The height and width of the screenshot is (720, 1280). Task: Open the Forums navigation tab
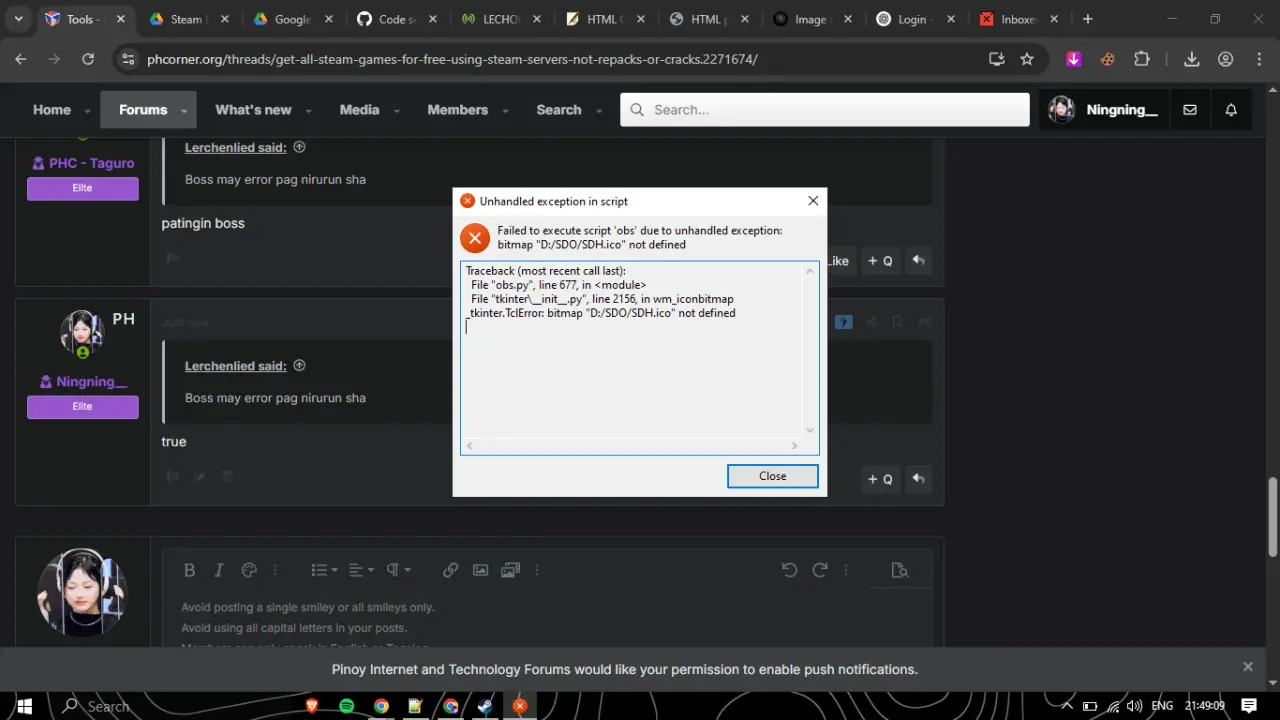(143, 110)
